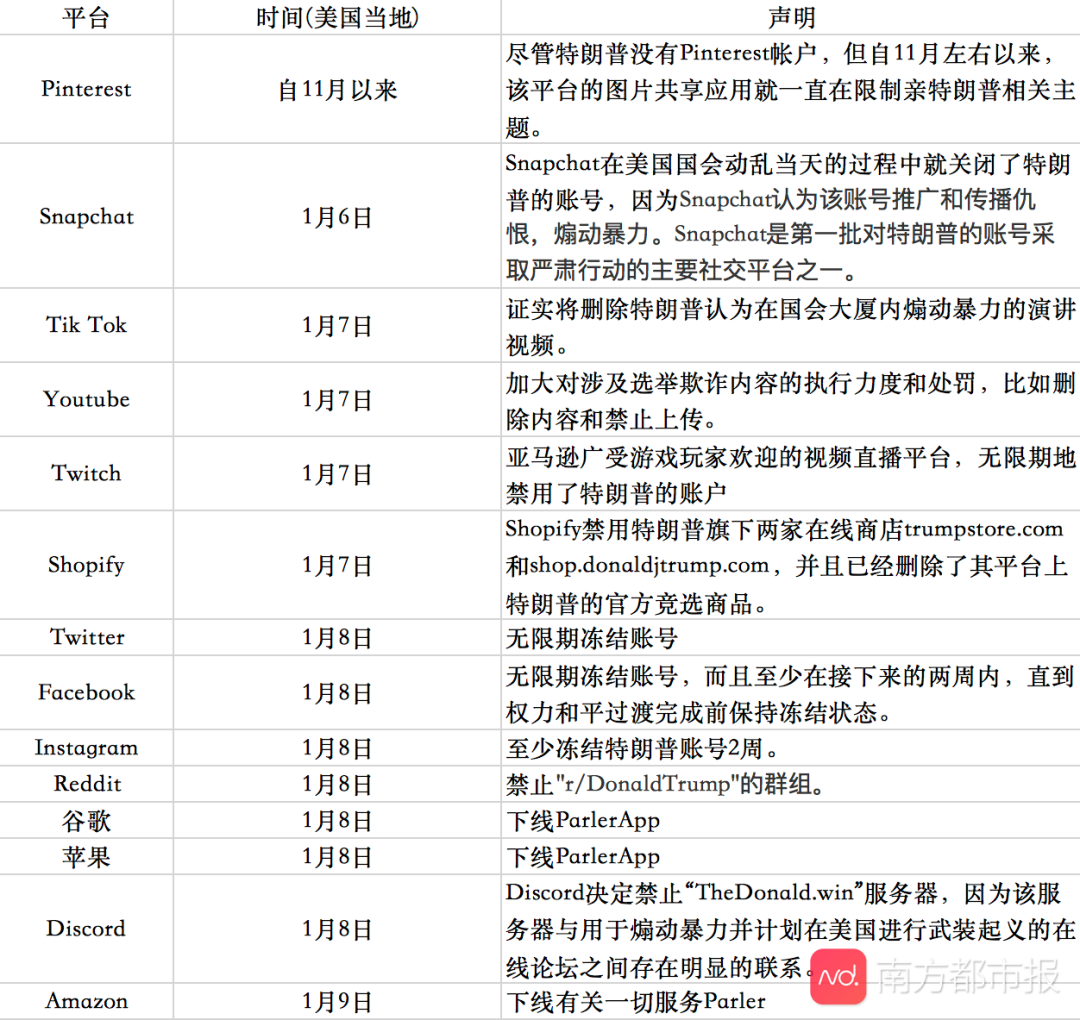Click the date in 苹果 row
This screenshot has width=1080, height=1020.
337,857
